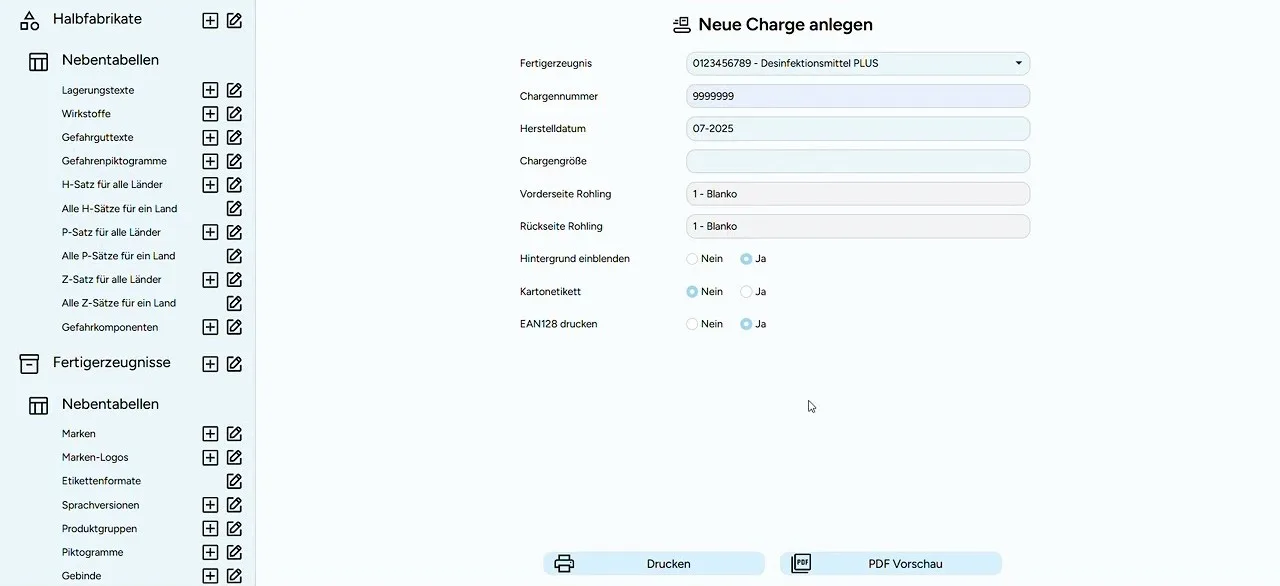Edit Halbfabrikate entries
This screenshot has height=586, width=1280.
click(x=234, y=20)
